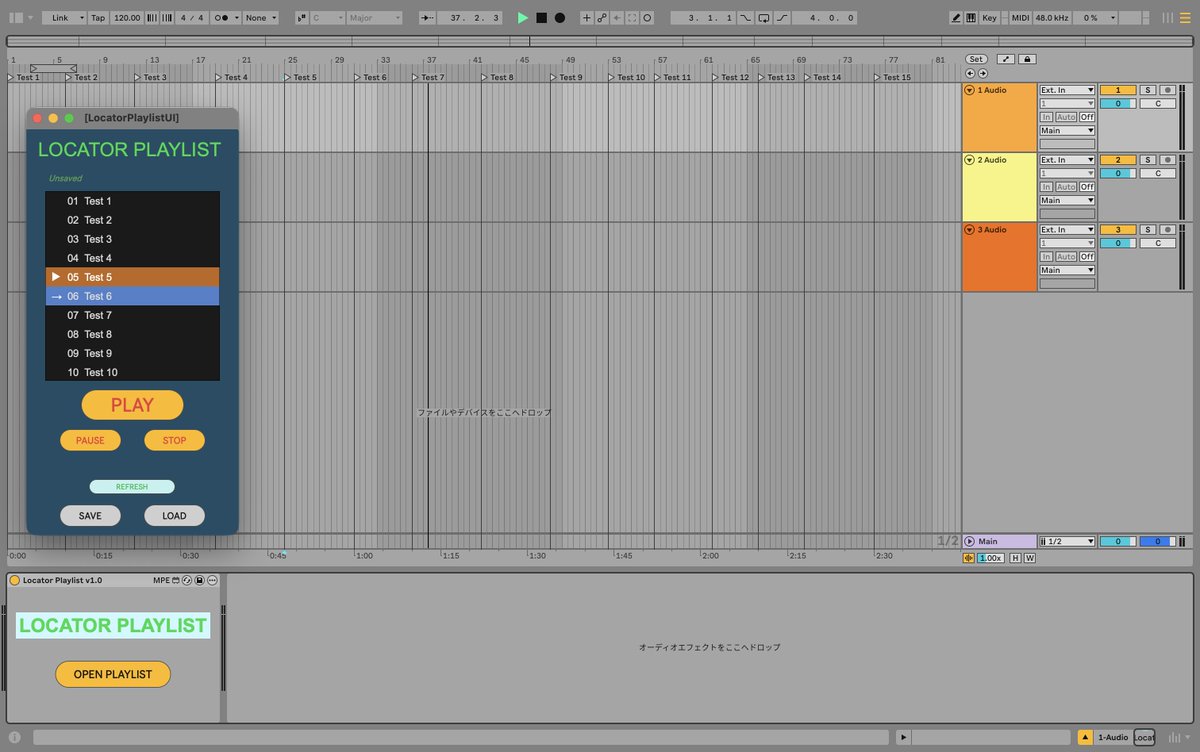The image size is (1200, 752).
Task: Open the Link dropdown menu
Action: (x=64, y=18)
